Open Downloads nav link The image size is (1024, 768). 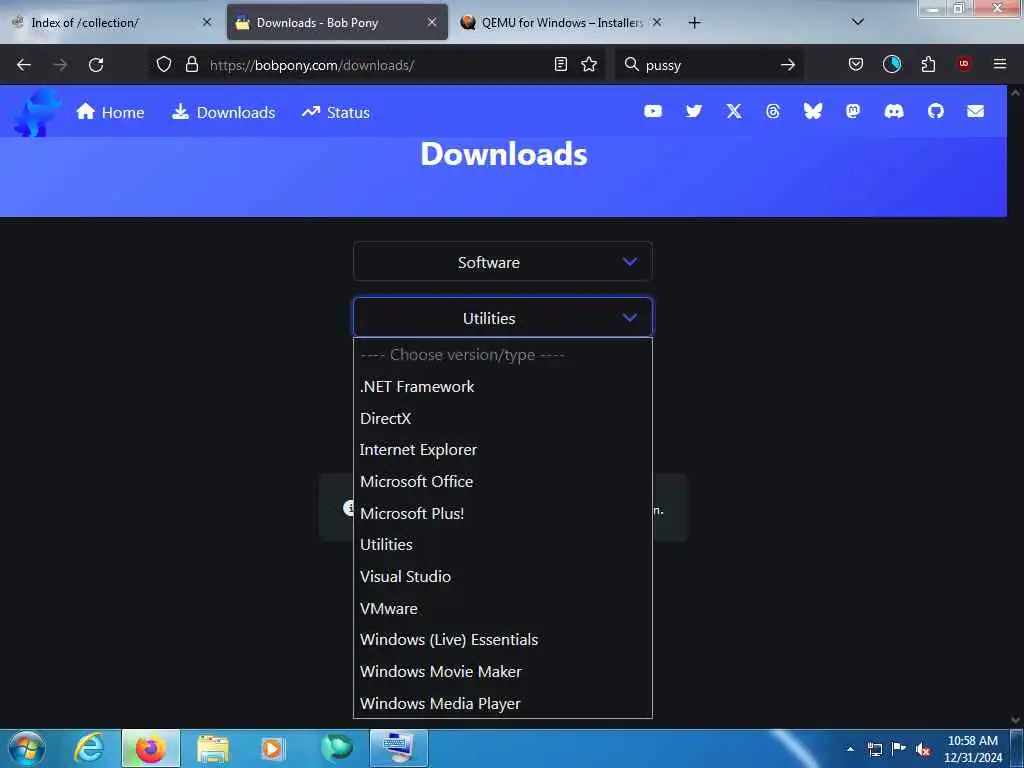coord(223,112)
